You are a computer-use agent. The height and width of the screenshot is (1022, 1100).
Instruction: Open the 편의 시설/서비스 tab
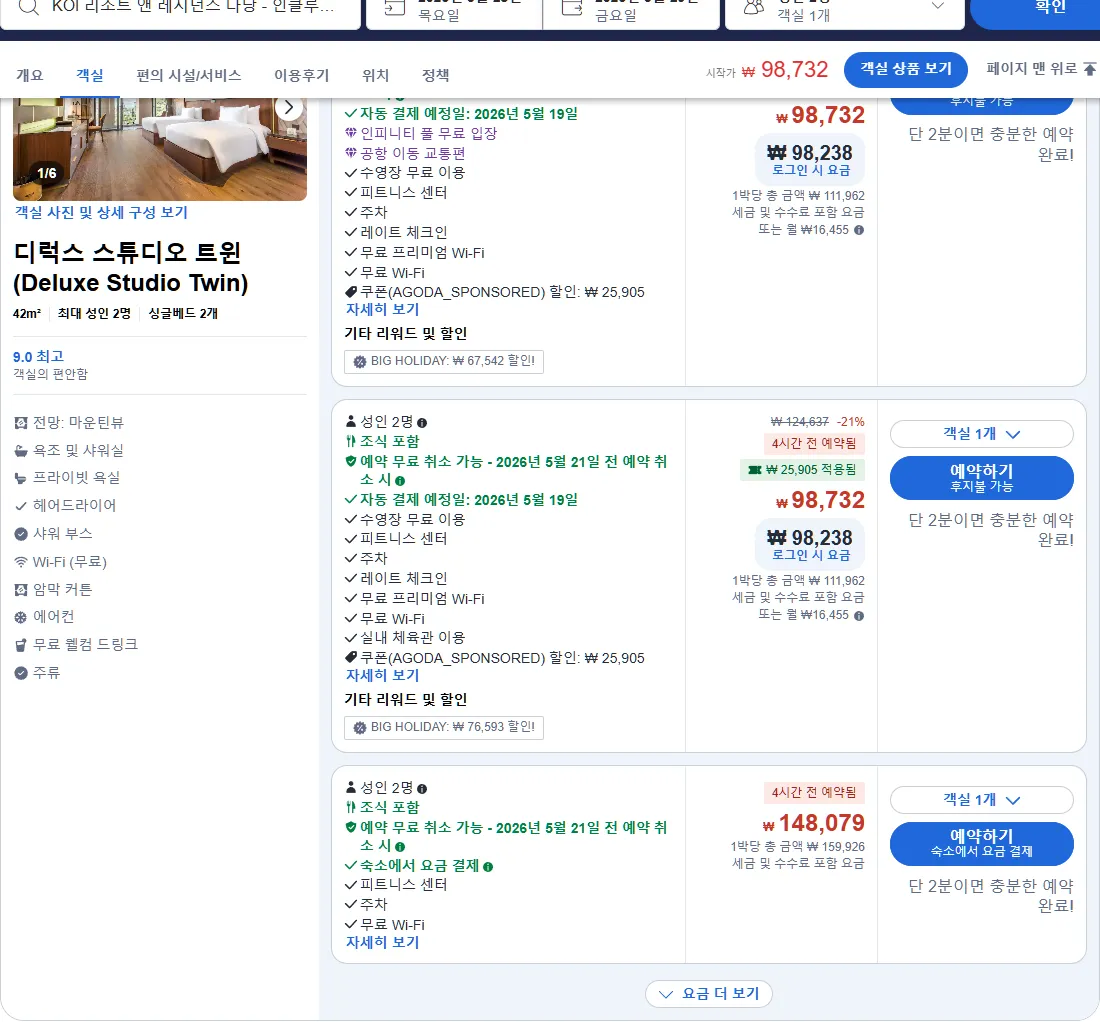(x=189, y=75)
